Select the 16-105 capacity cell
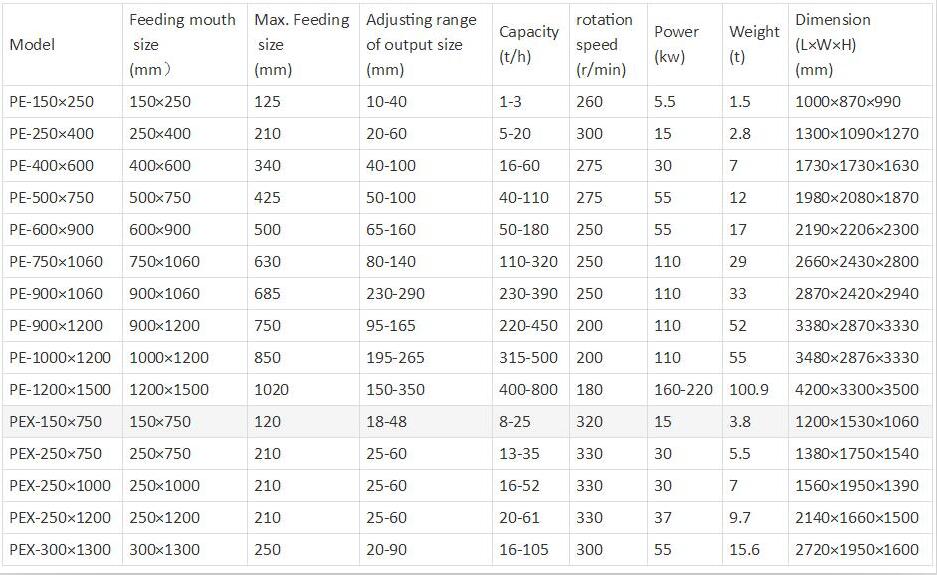 click(x=531, y=549)
